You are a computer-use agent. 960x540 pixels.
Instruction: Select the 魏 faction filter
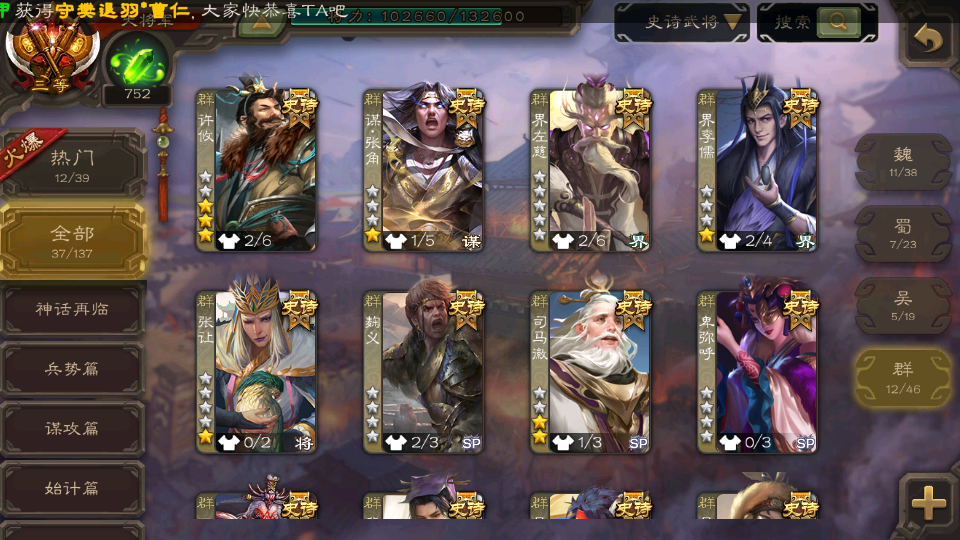(x=903, y=162)
